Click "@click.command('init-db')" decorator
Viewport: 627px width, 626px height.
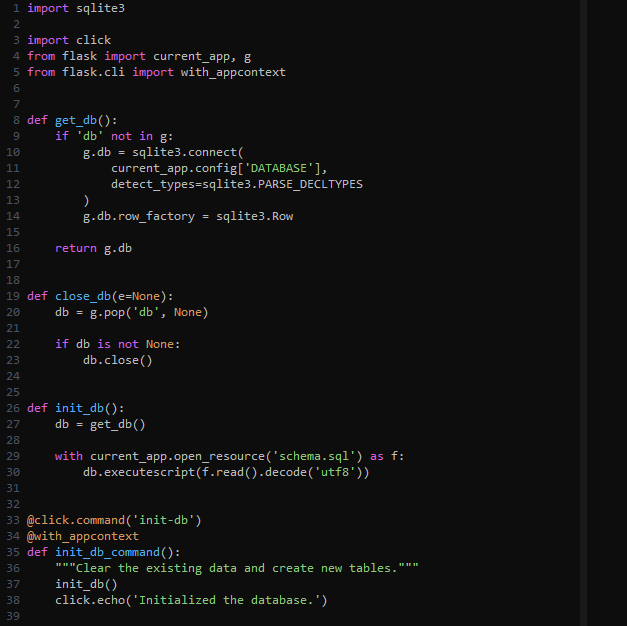(x=114, y=520)
